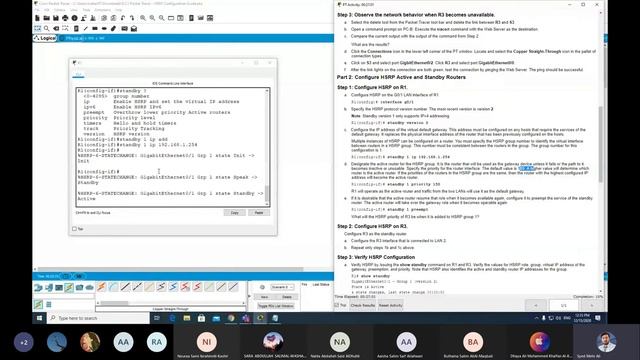Viewport: 640px width, 360px height.
Task: Open File Explorer from Windows taskbar
Action: 187,318
